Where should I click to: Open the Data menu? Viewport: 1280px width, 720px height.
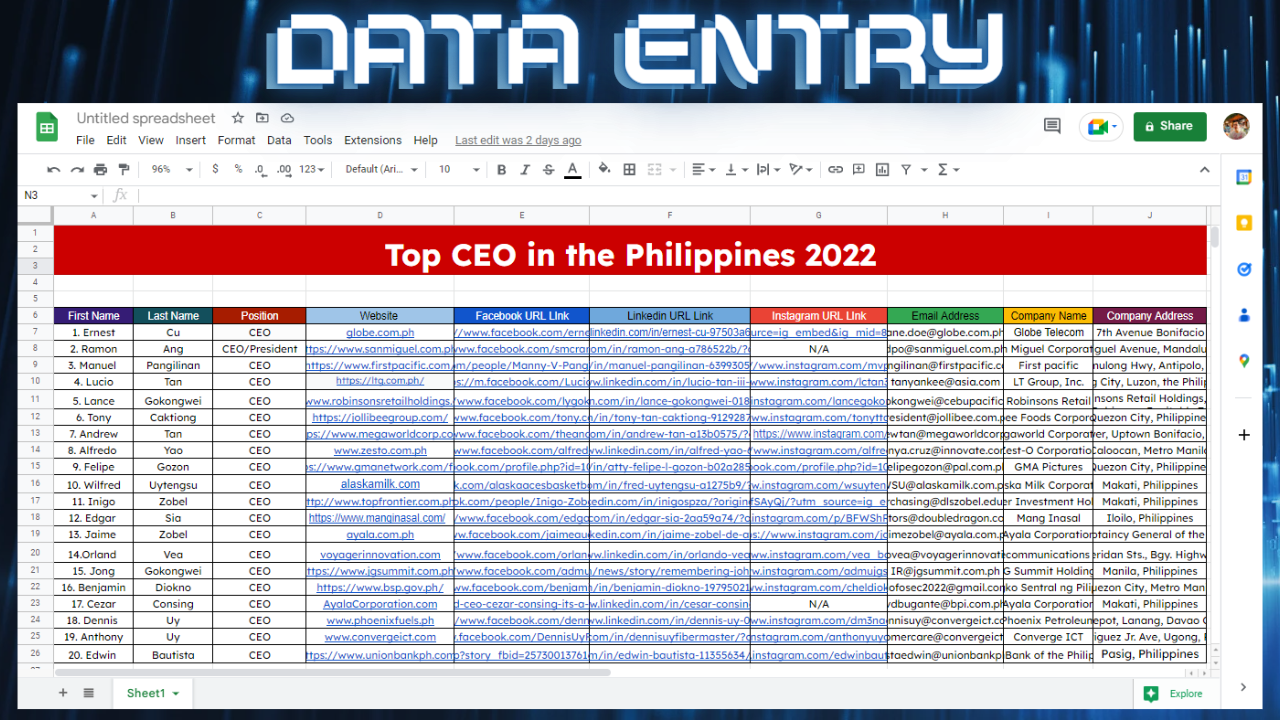pos(279,141)
